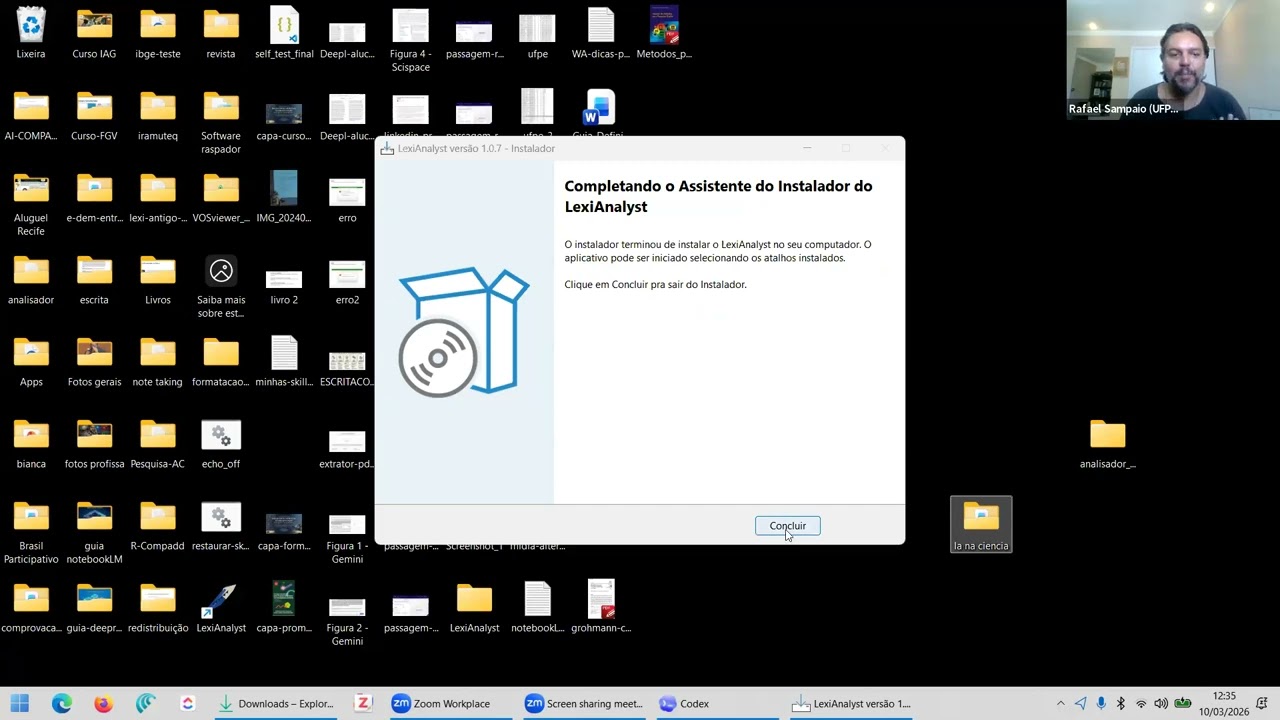Select the restaurar-sk batch file icon
1280x720 pixels.
(x=221, y=525)
